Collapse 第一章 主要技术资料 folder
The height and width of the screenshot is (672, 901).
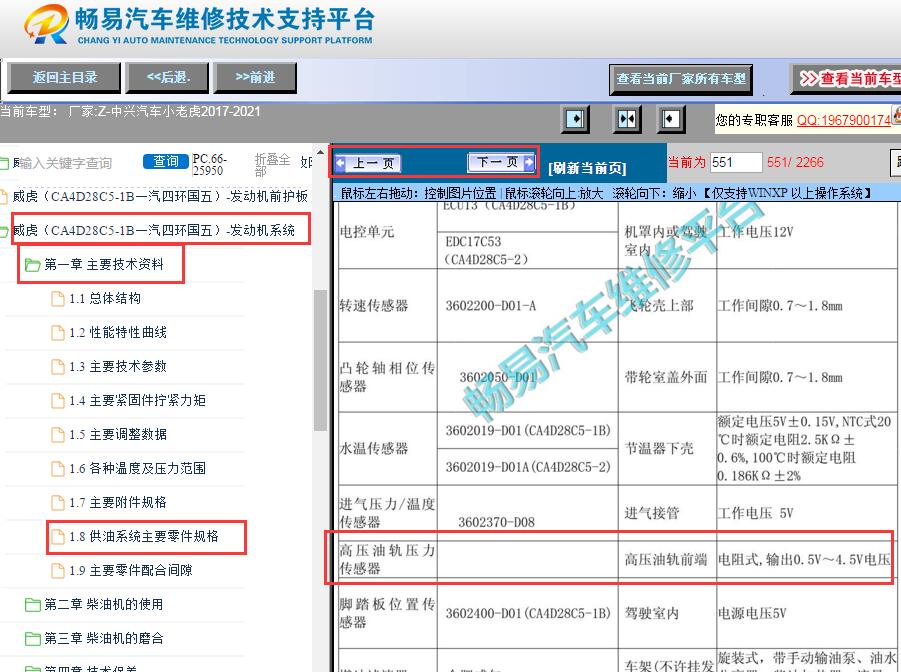(x=104, y=264)
